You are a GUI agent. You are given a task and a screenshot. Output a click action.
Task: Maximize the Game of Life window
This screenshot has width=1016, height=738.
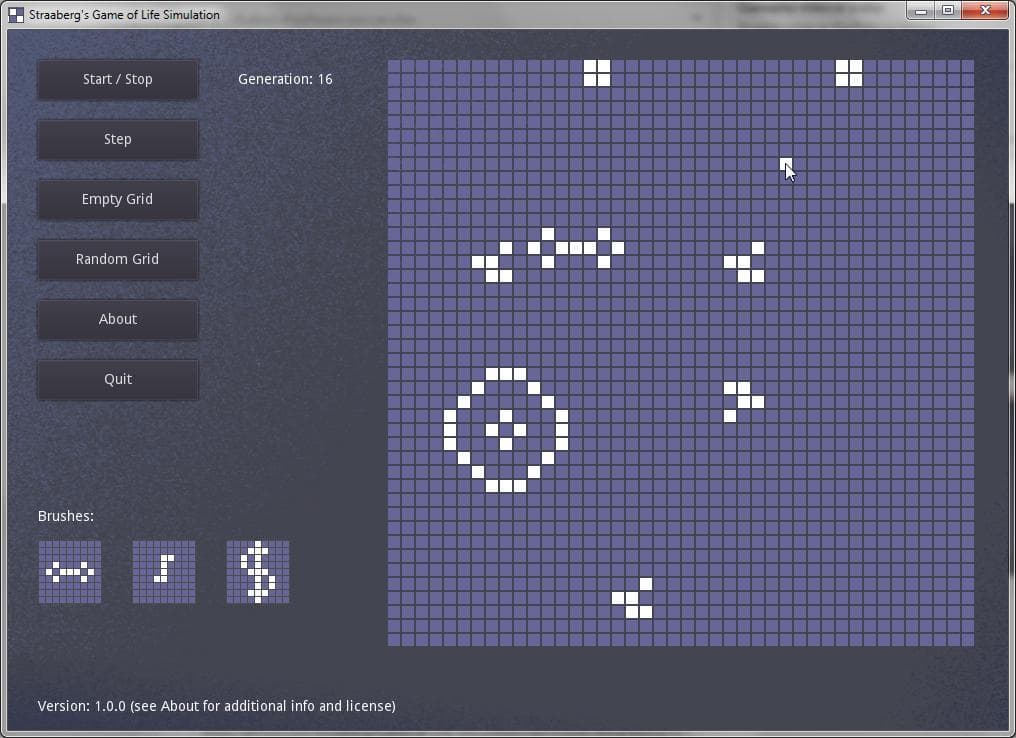point(948,10)
